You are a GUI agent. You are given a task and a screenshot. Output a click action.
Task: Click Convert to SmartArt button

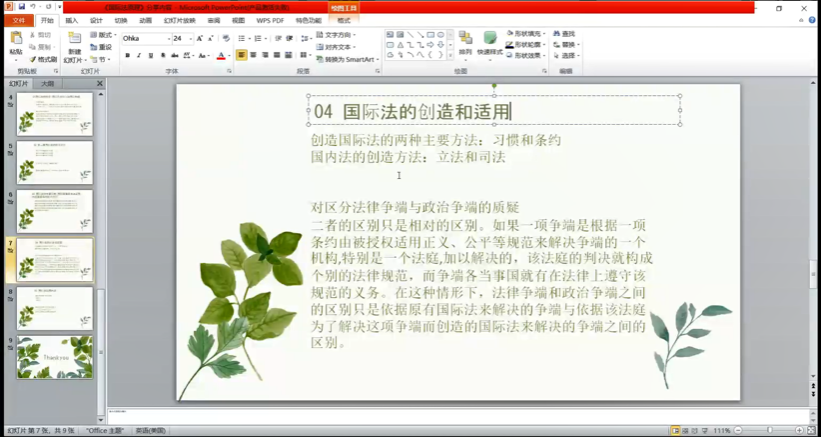point(346,59)
